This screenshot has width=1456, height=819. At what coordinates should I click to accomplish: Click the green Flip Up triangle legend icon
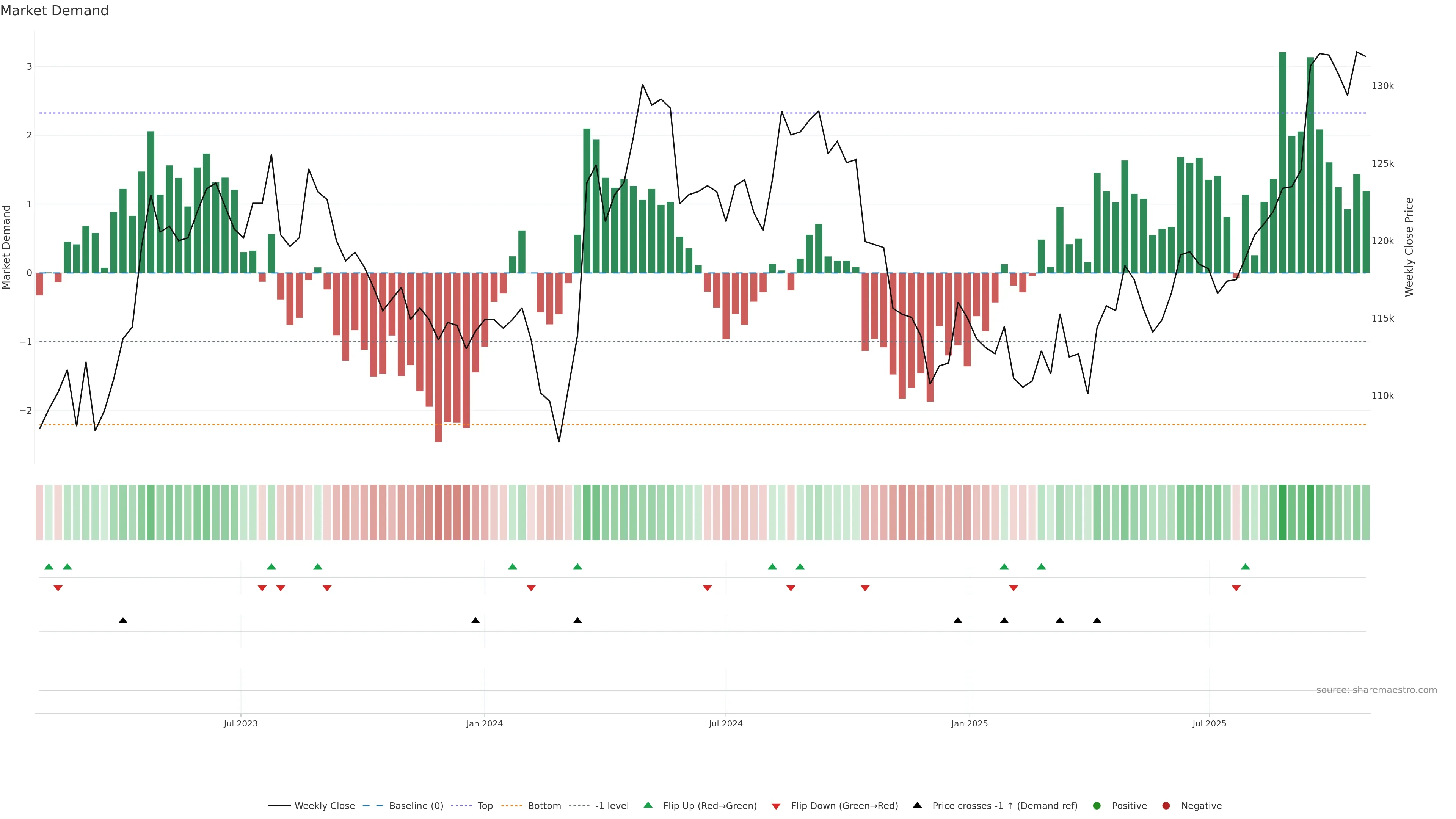pyautogui.click(x=648, y=805)
